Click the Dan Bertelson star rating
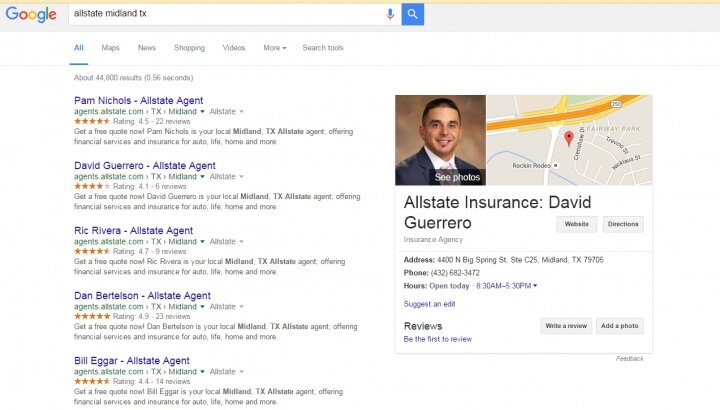This screenshot has height=410, width=720. click(x=92, y=317)
